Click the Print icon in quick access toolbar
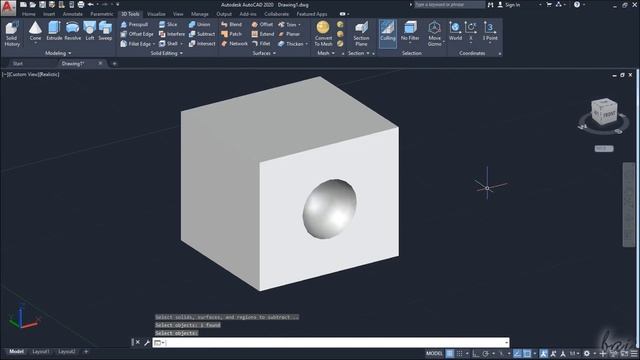640x360 pixels. [x=81, y=5]
